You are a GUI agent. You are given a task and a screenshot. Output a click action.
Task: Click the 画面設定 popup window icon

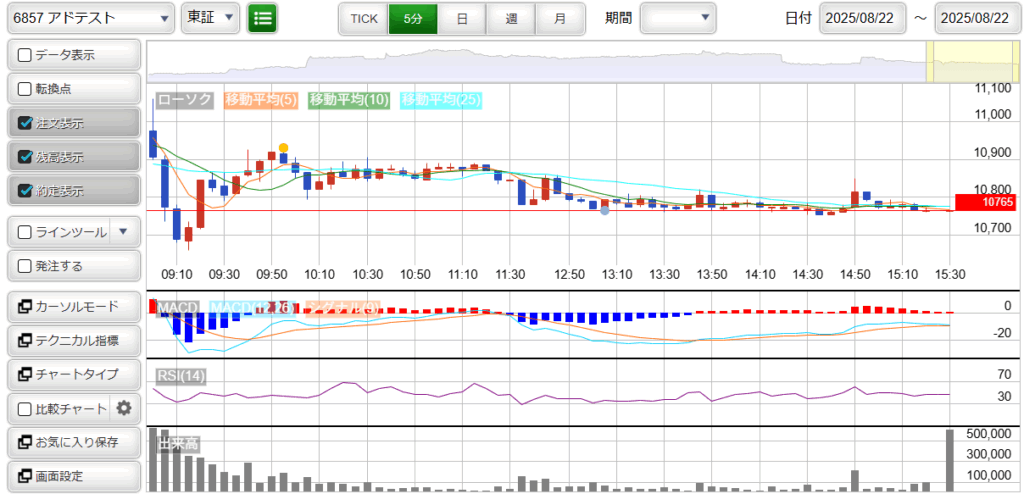point(25,476)
